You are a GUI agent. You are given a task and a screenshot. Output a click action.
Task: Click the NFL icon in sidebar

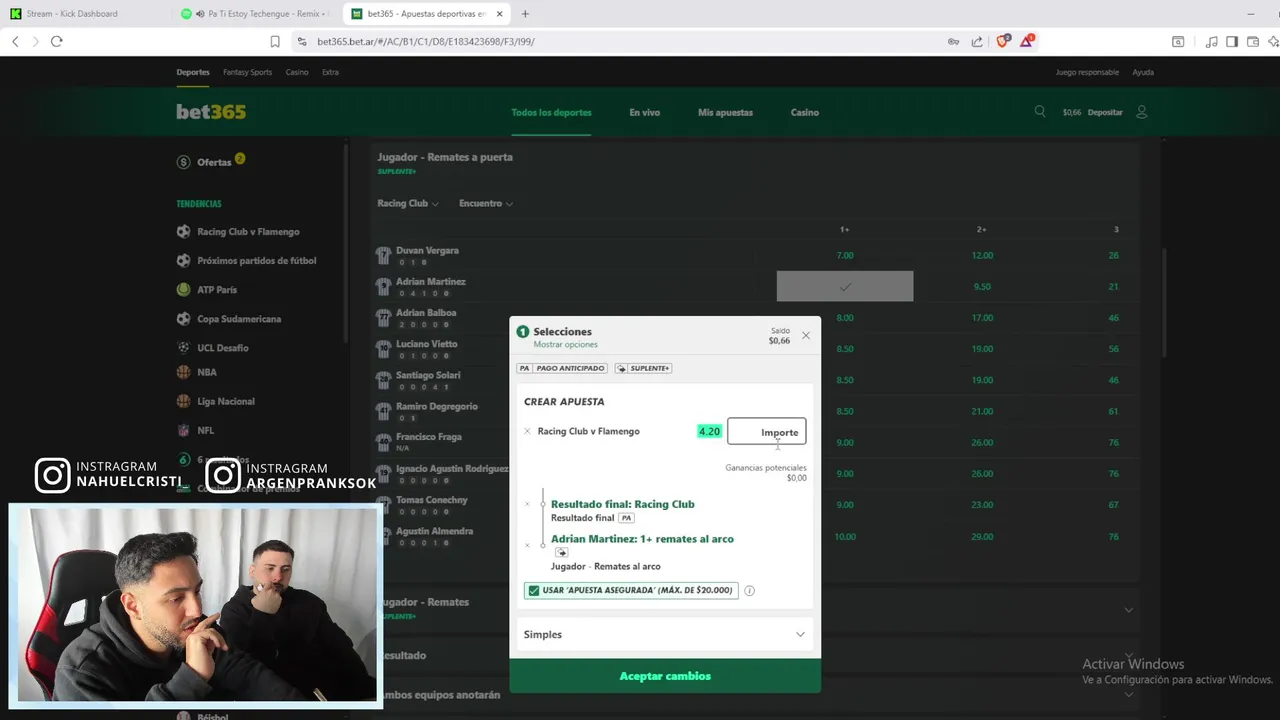coord(183,430)
